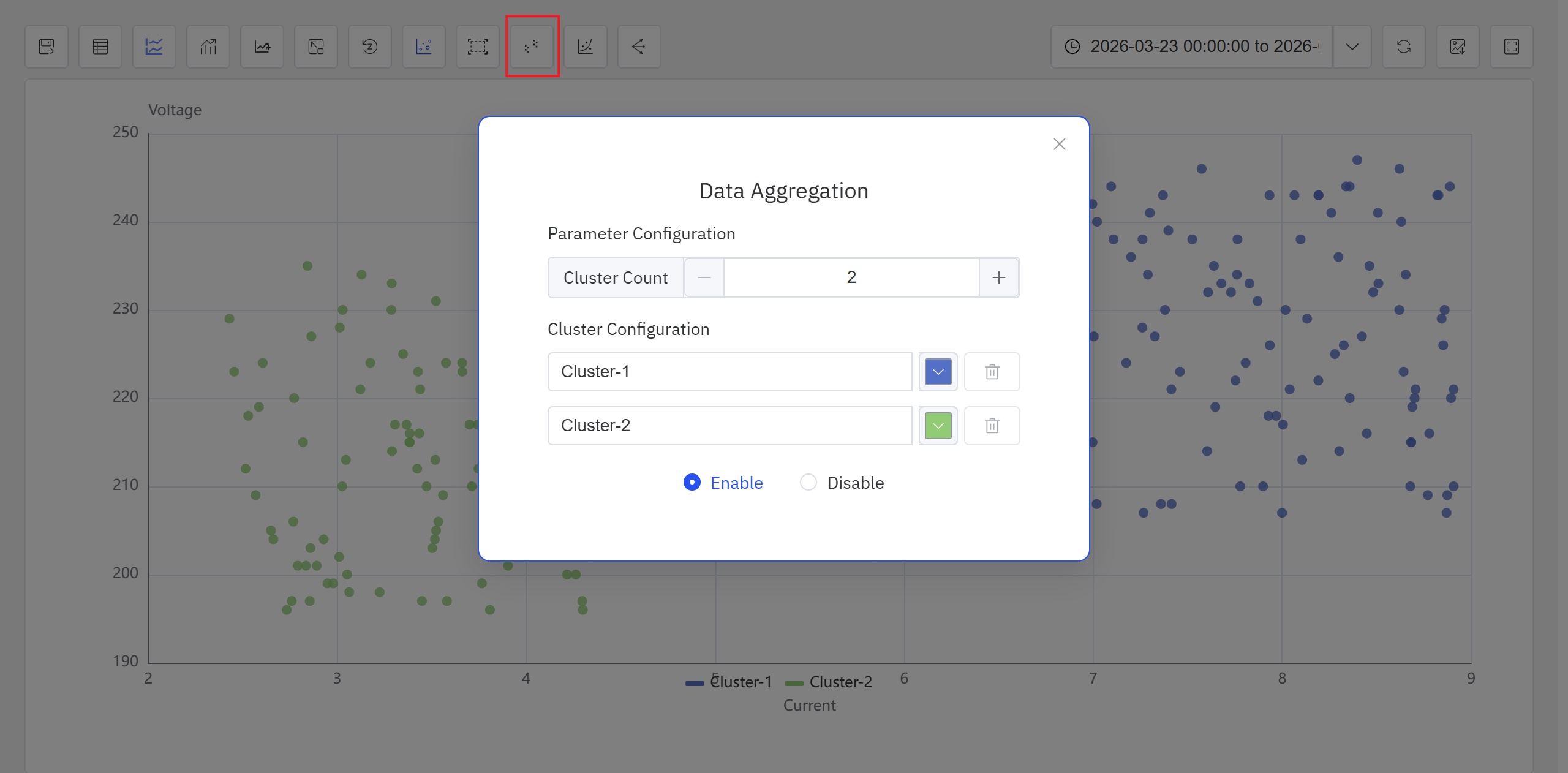
Task: Delete Cluster-1 using the trash icon
Action: point(992,372)
